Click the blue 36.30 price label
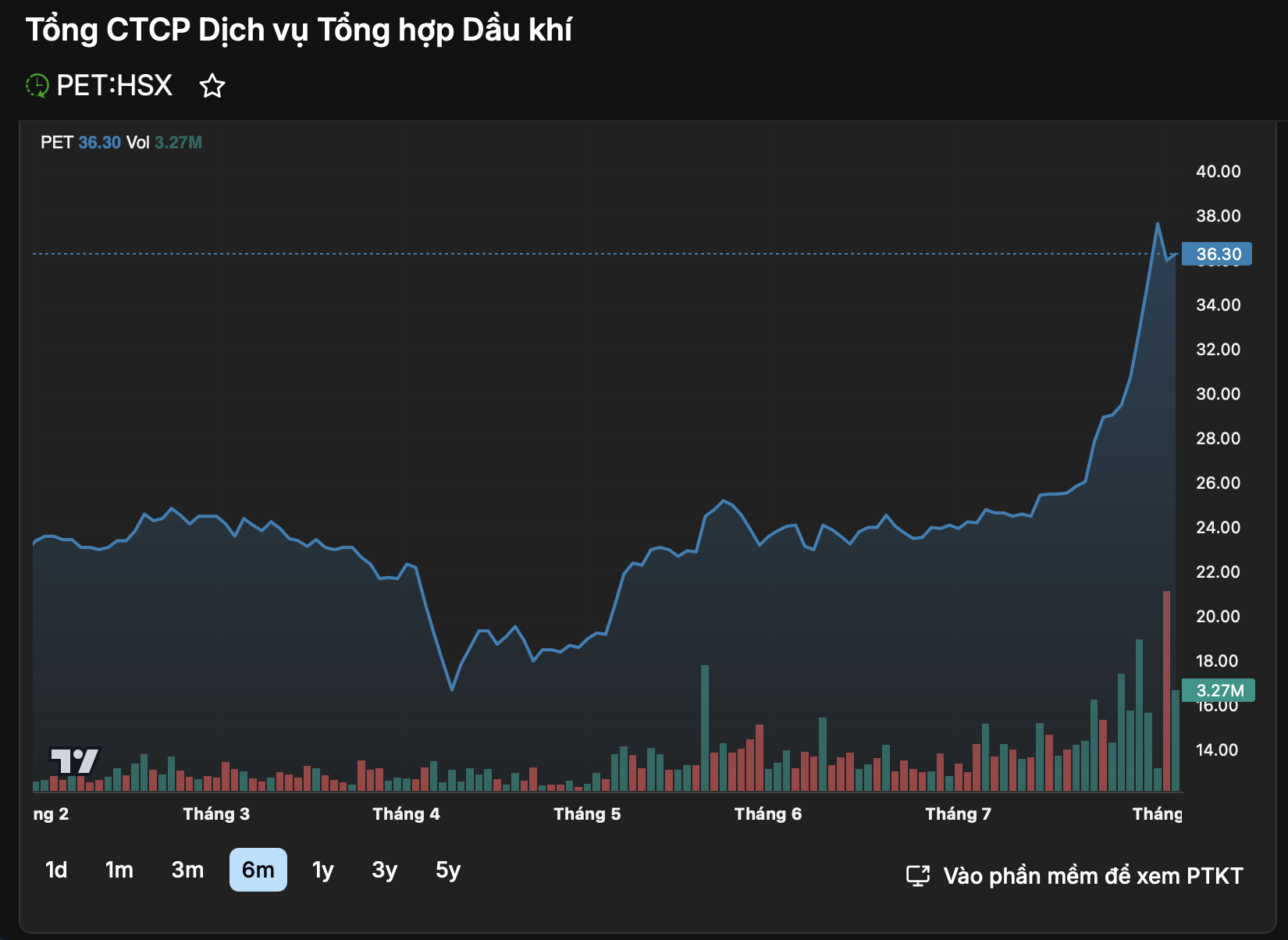1288x940 pixels. 1217,254
